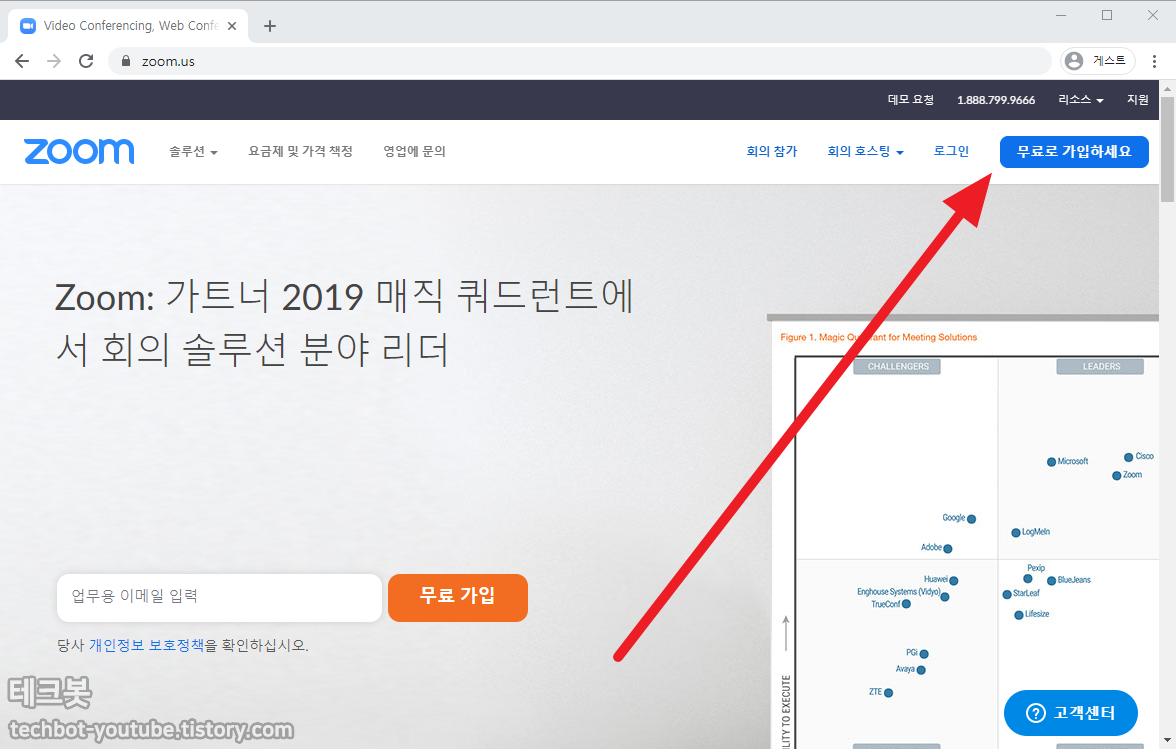Viewport: 1176px width, 749px height.
Task: Click the orange 무료 가입 button
Action: point(458,598)
